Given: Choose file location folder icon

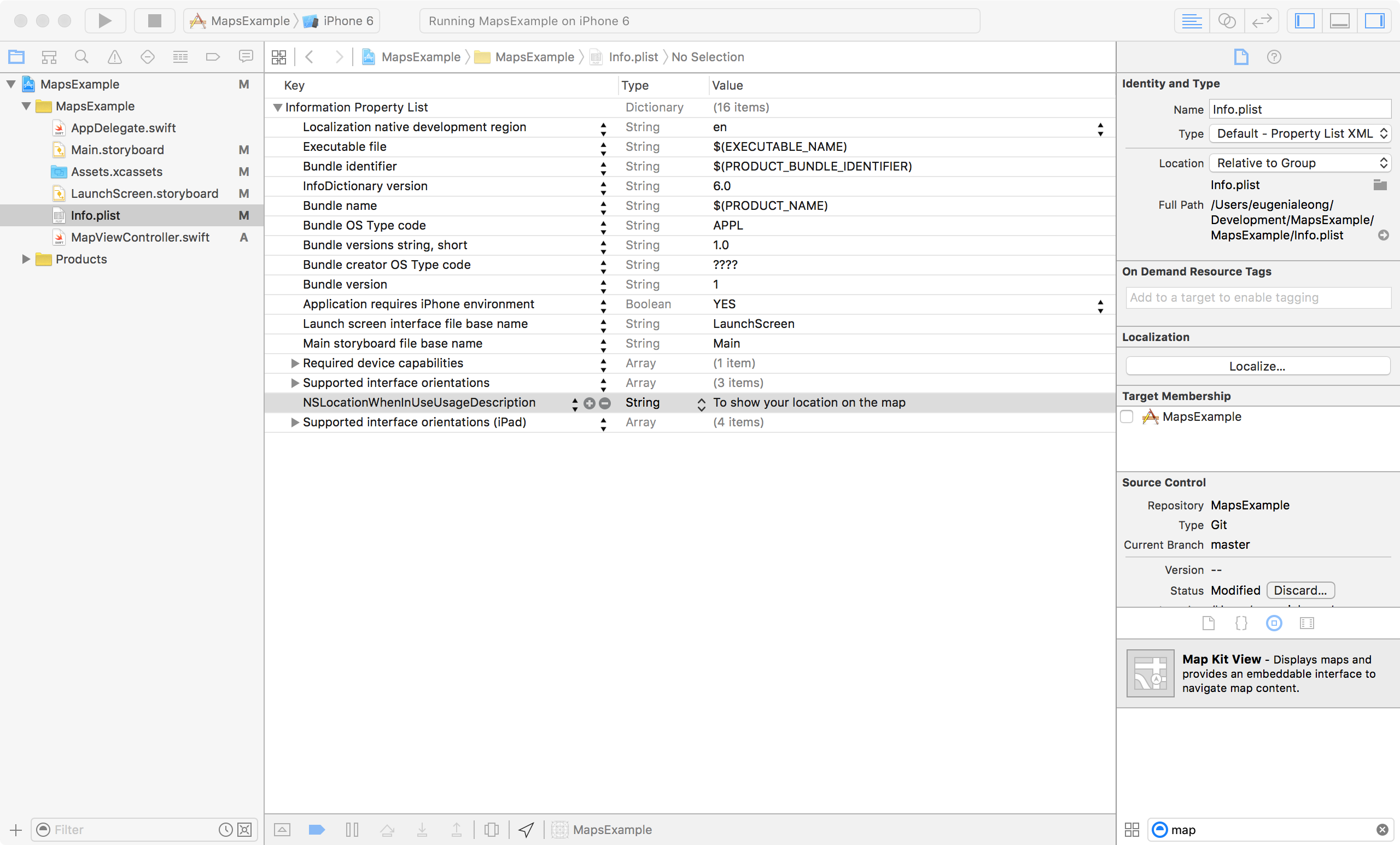Looking at the screenshot, I should coord(1380,185).
